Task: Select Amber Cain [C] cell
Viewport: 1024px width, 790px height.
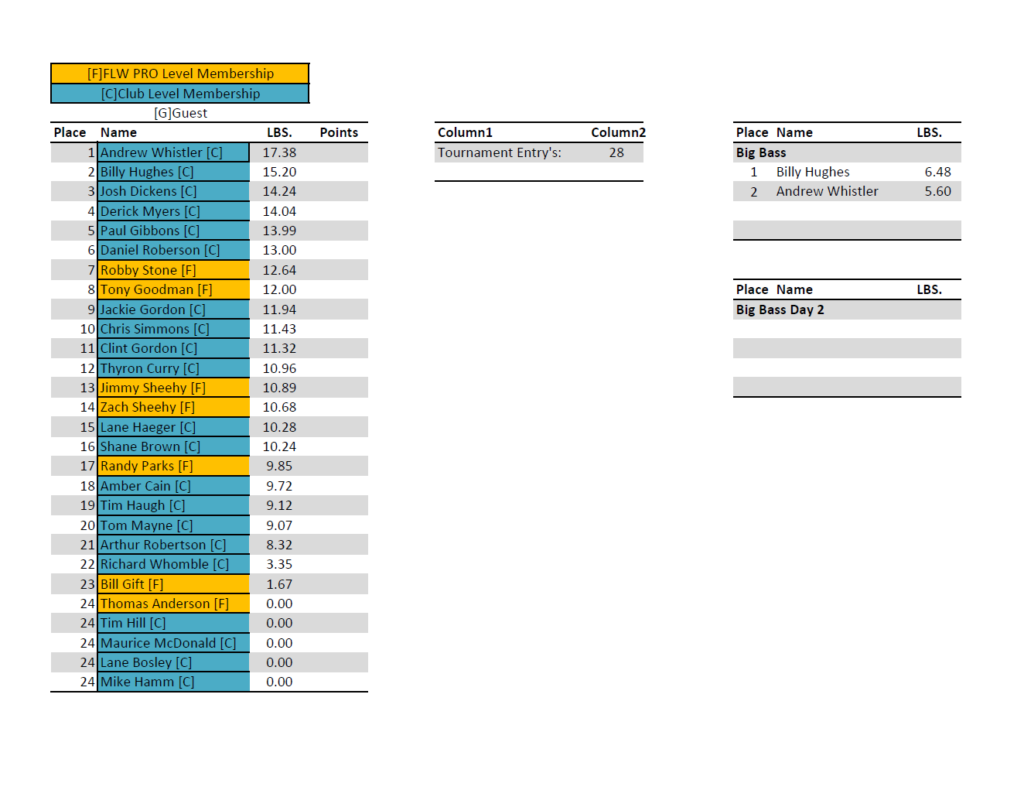Action: 173,486
